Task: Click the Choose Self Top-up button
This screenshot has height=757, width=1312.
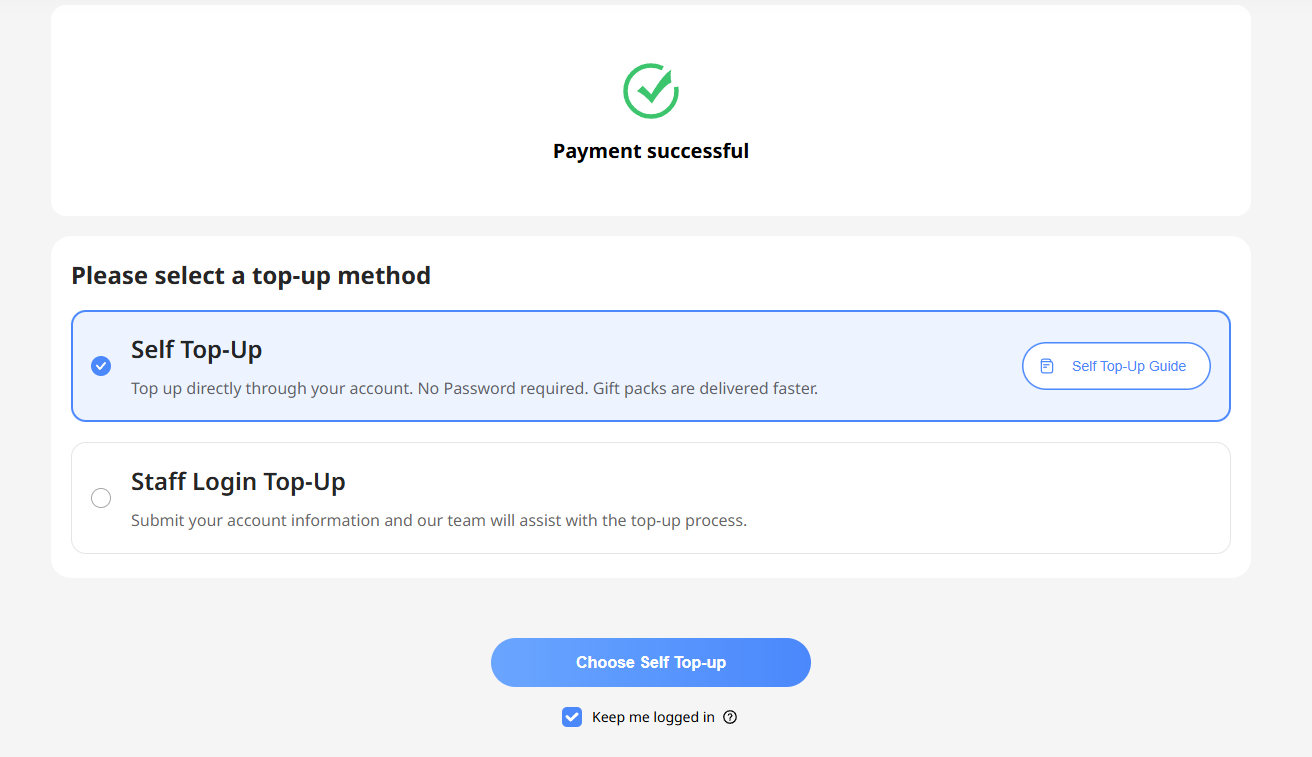Action: coord(651,662)
